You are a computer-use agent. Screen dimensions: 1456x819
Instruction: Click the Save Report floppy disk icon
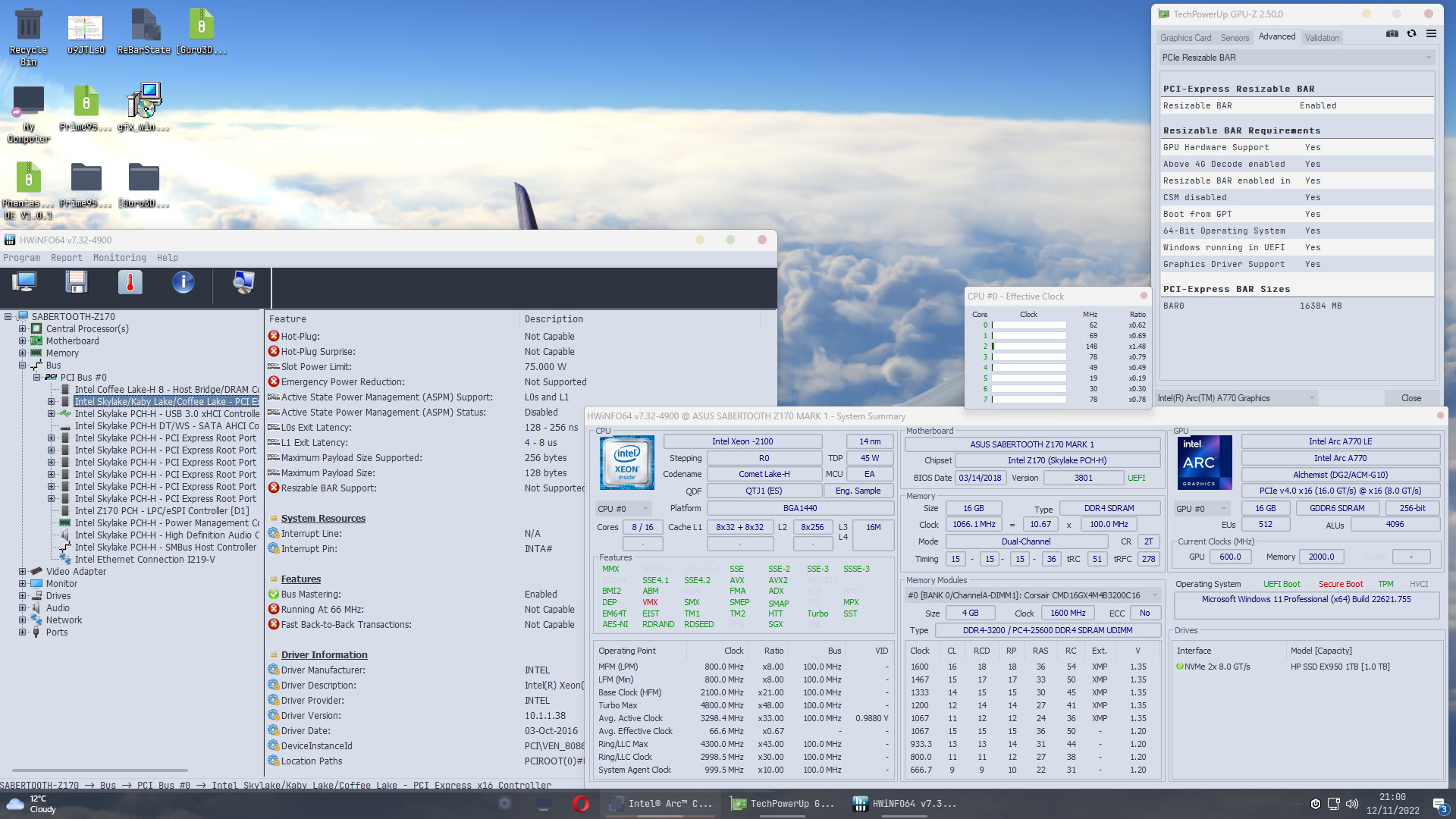77,282
